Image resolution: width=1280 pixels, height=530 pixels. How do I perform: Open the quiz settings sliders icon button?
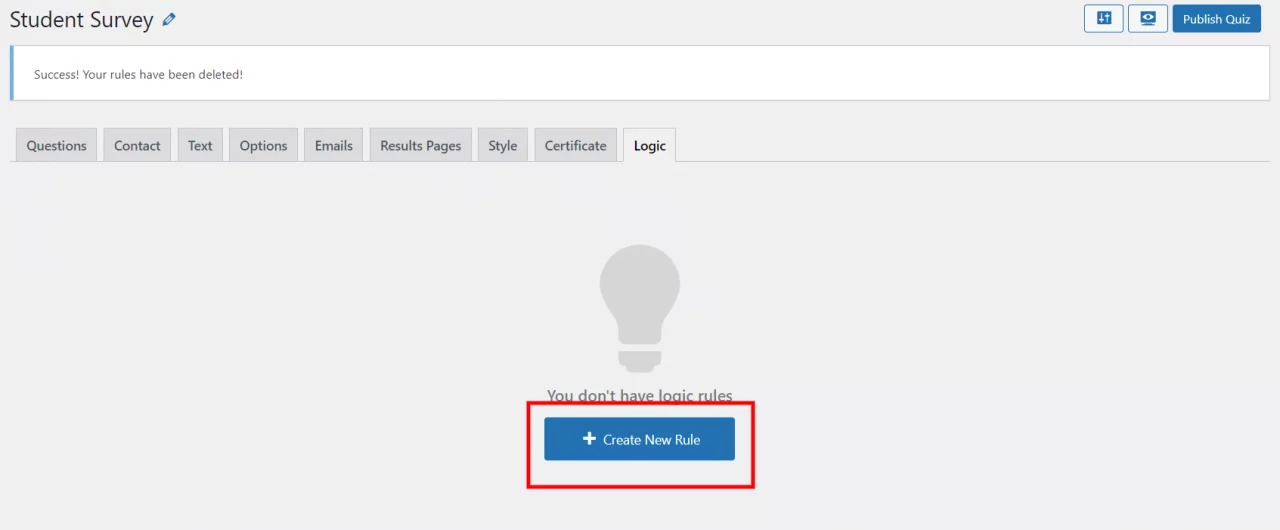[x=1104, y=19]
